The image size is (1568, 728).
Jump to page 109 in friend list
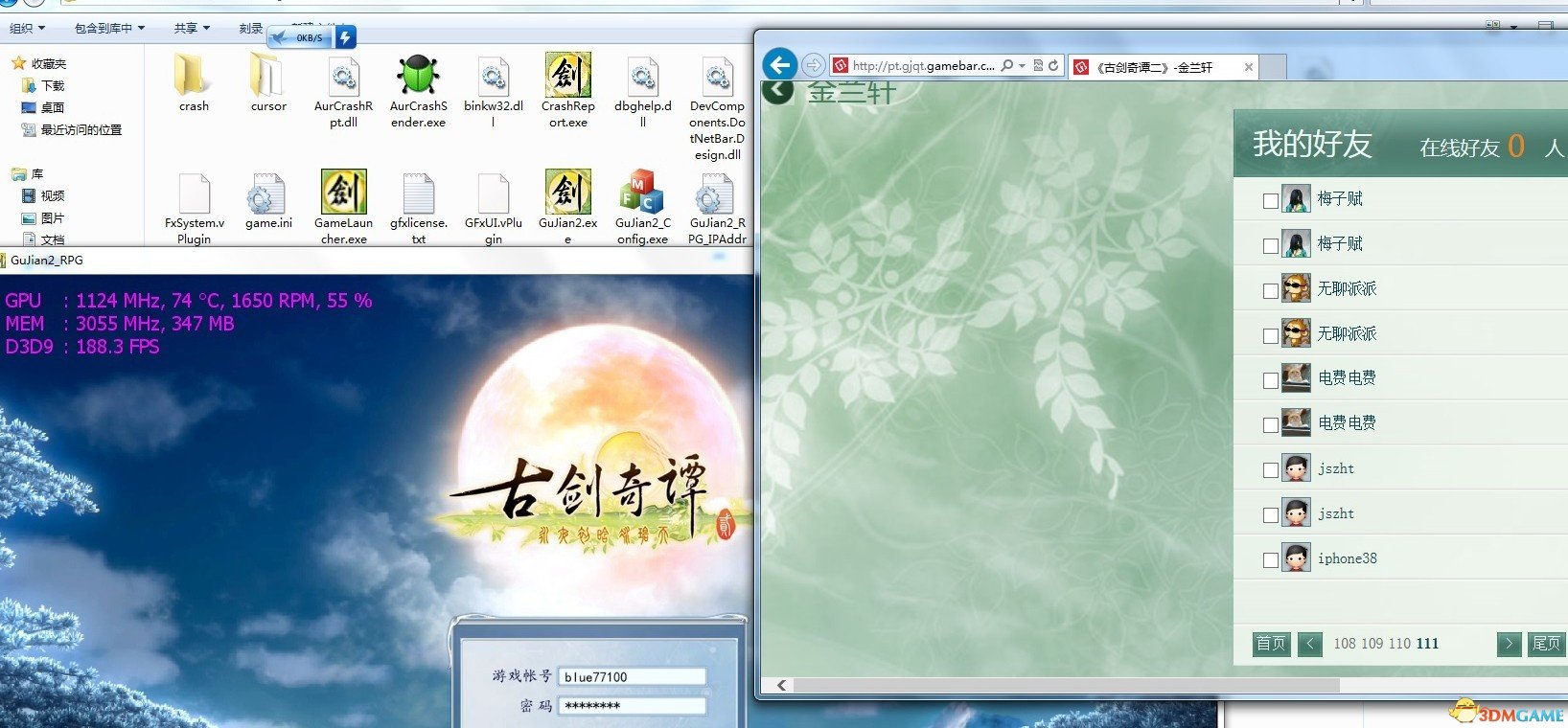[1372, 644]
